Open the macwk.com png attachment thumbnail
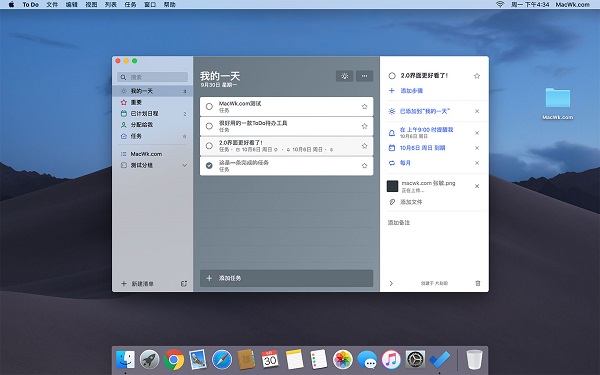Image resolution: width=600 pixels, height=375 pixels. 393,186
